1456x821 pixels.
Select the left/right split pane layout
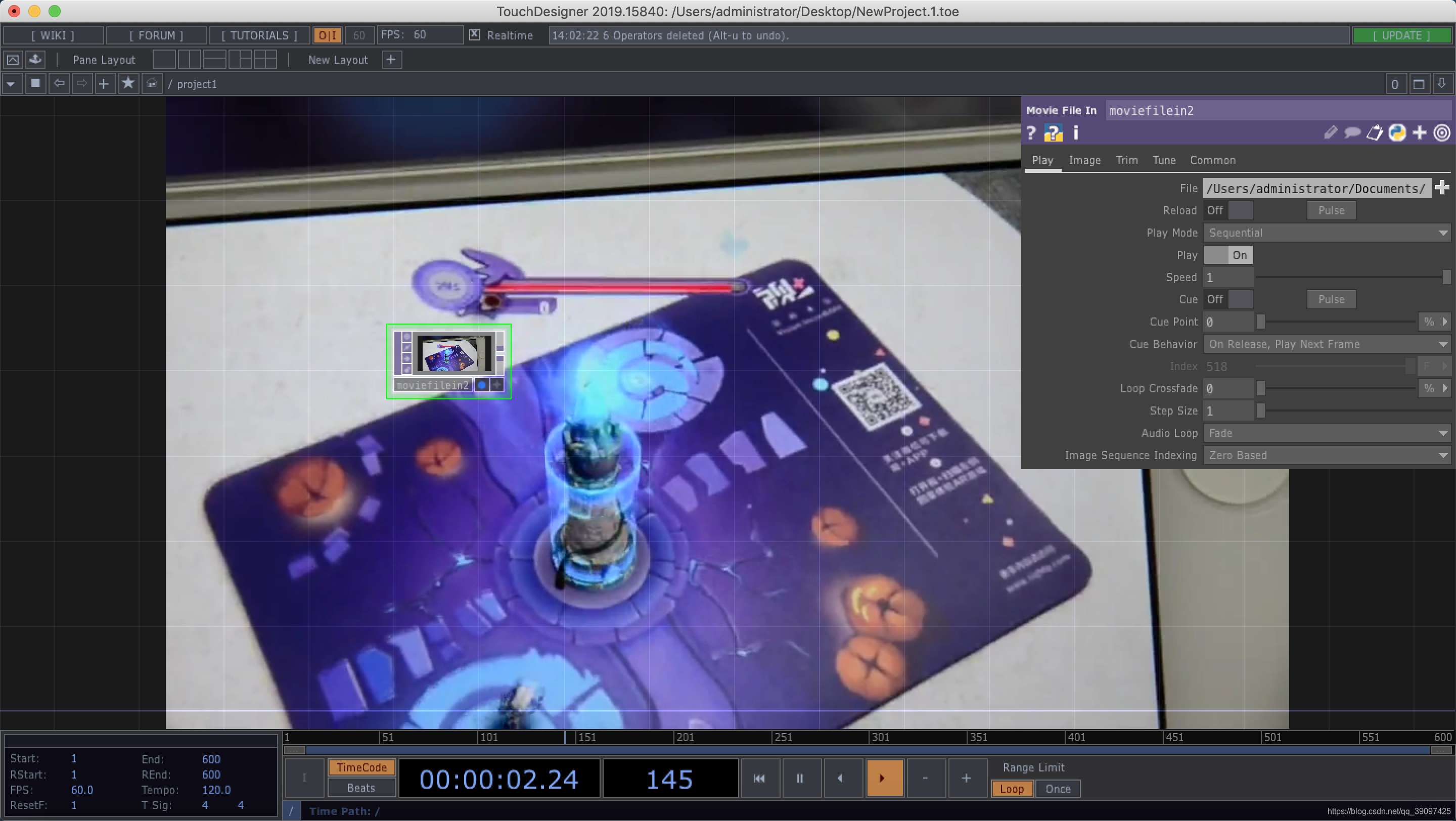(x=190, y=59)
